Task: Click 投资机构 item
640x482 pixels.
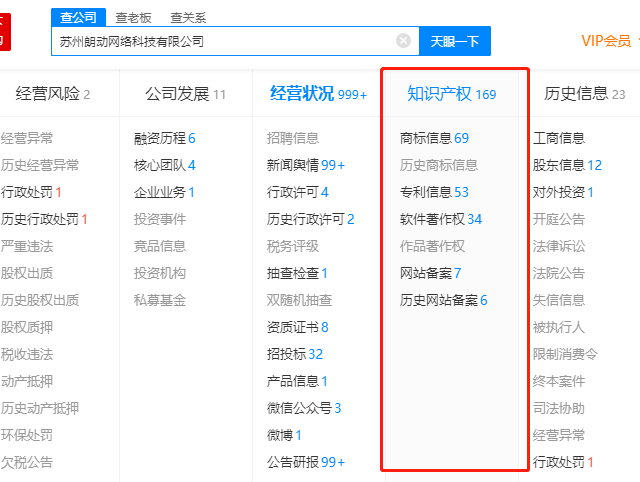Action: (x=160, y=273)
